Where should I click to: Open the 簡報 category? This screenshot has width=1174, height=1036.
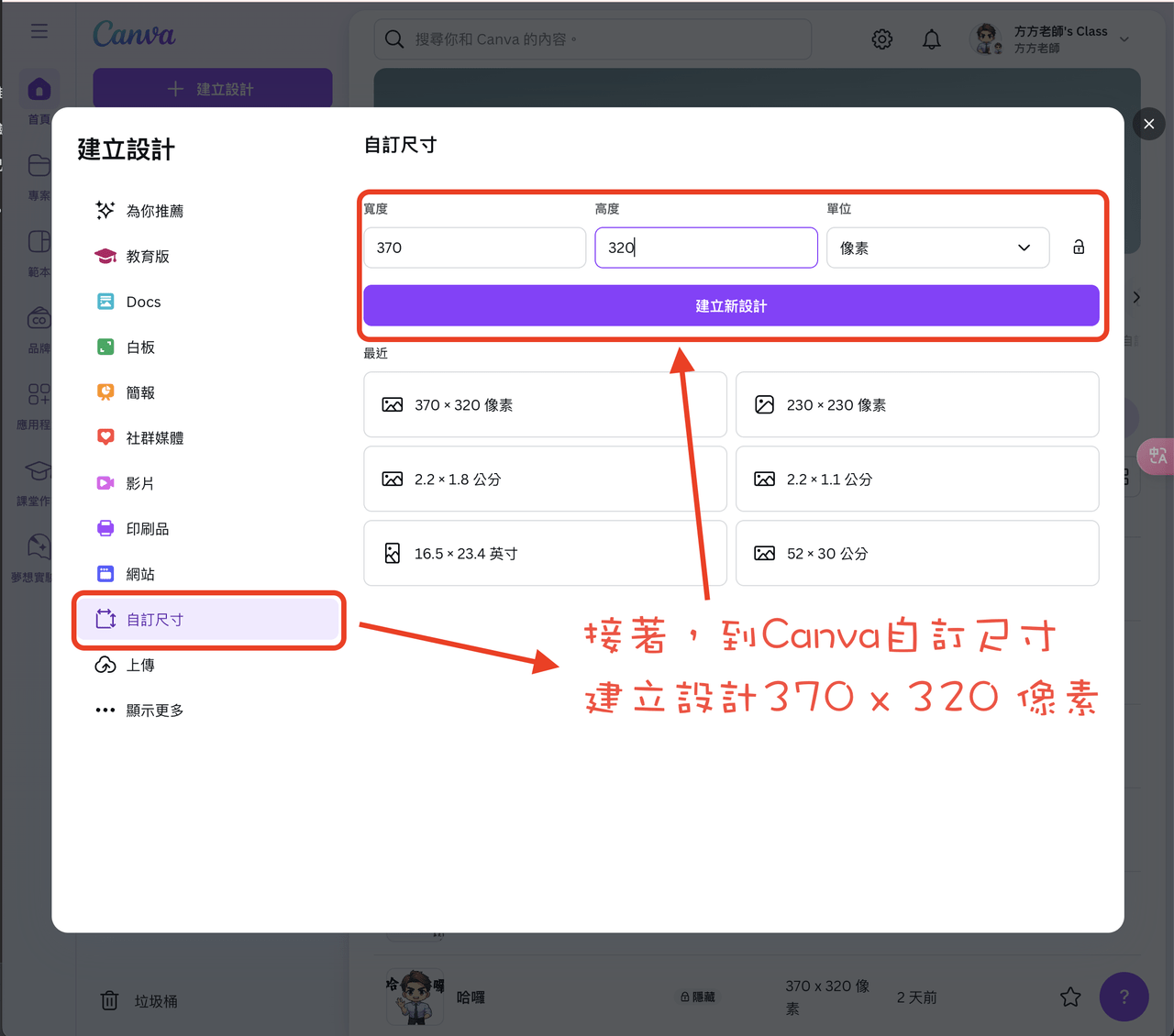(206, 392)
